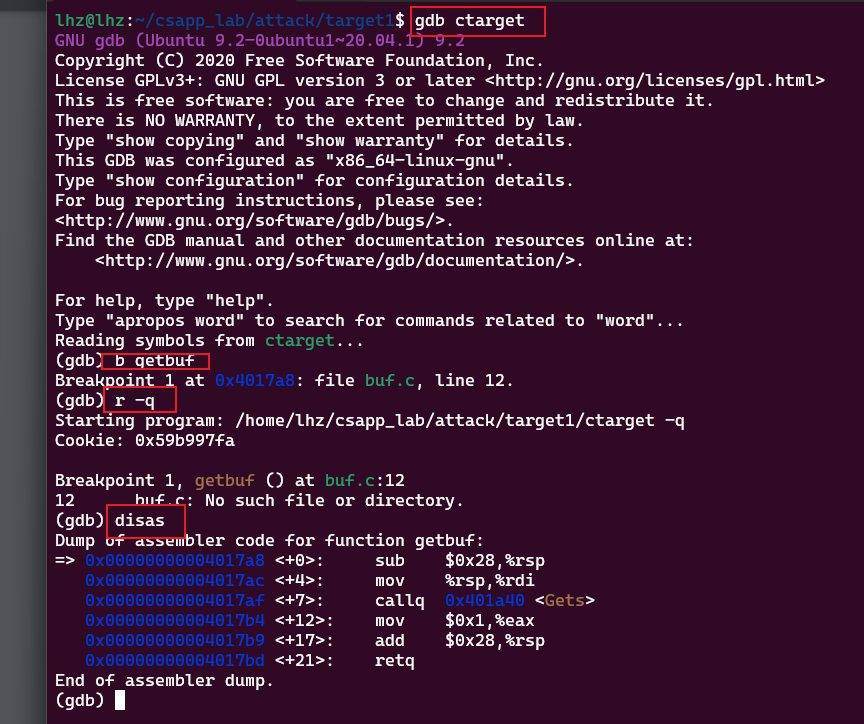Click the current instruction arrow '=>'
The image size is (864, 724).
pyautogui.click(x=65, y=561)
